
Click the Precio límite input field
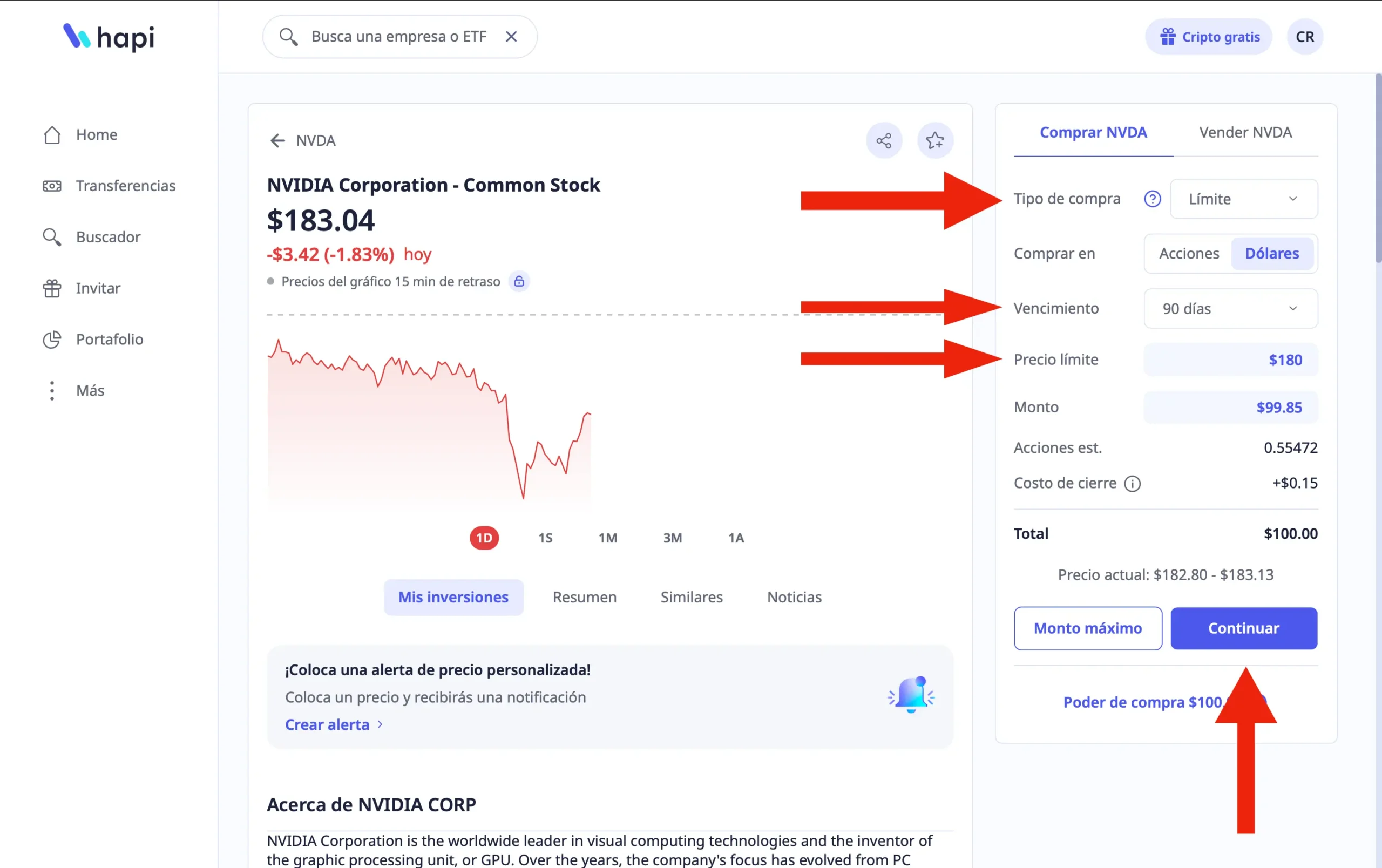tap(1230, 360)
